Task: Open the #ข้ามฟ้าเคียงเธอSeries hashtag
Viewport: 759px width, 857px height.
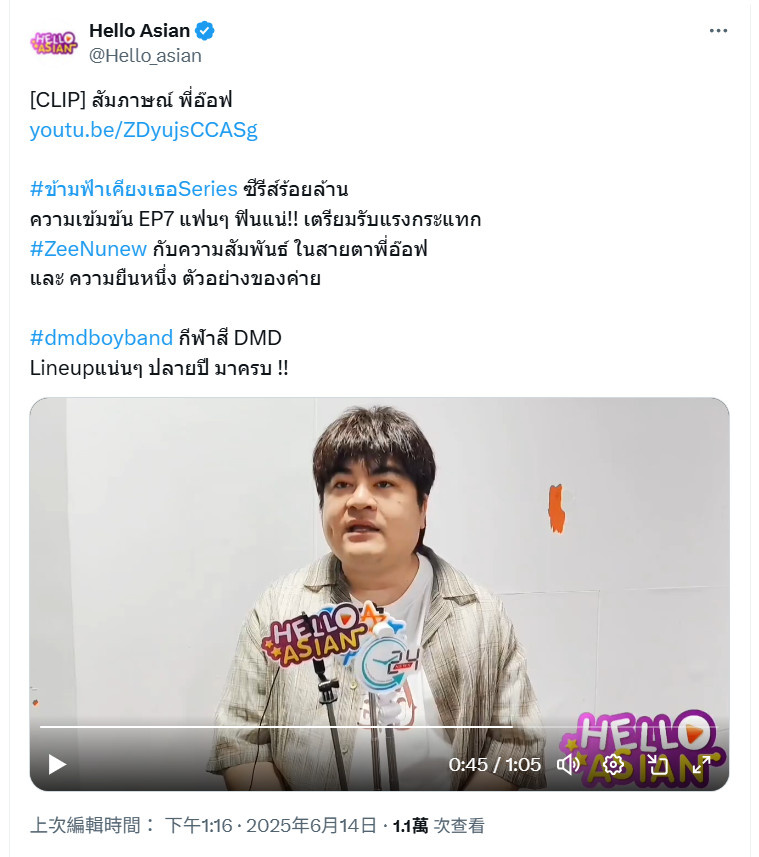Action: tap(134, 189)
